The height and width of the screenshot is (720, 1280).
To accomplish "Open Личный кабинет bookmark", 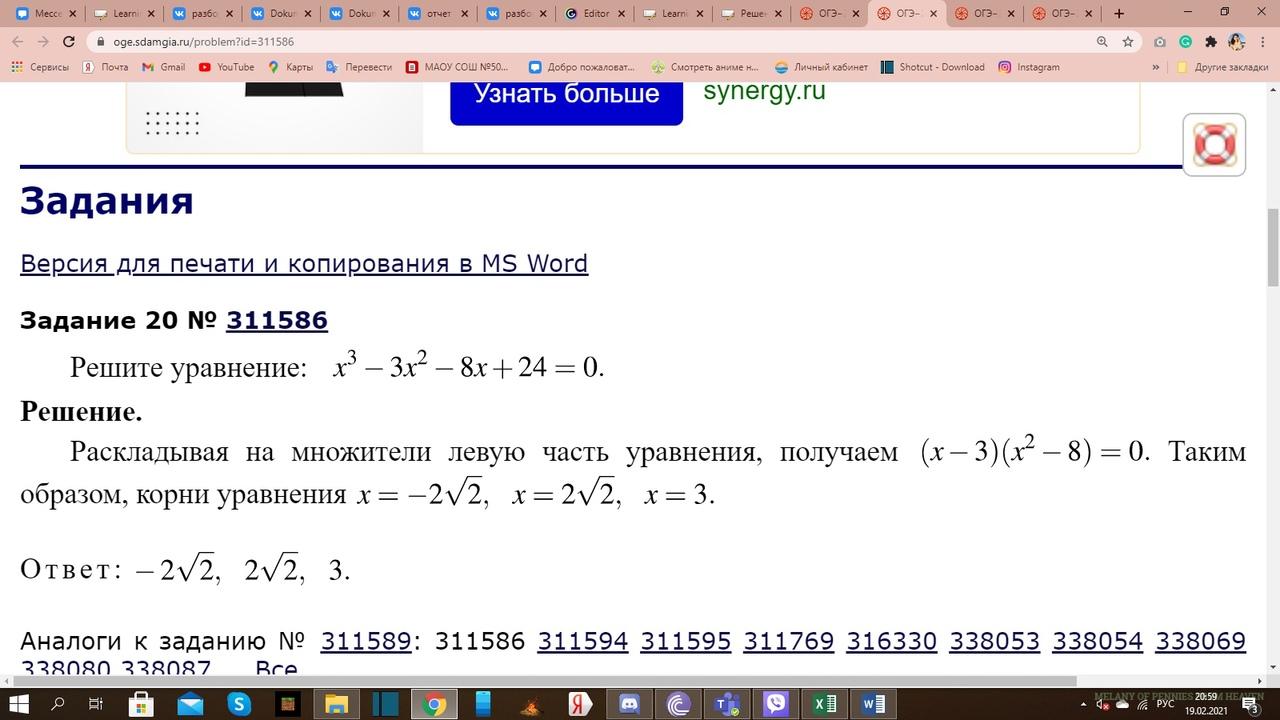I will coord(822,67).
